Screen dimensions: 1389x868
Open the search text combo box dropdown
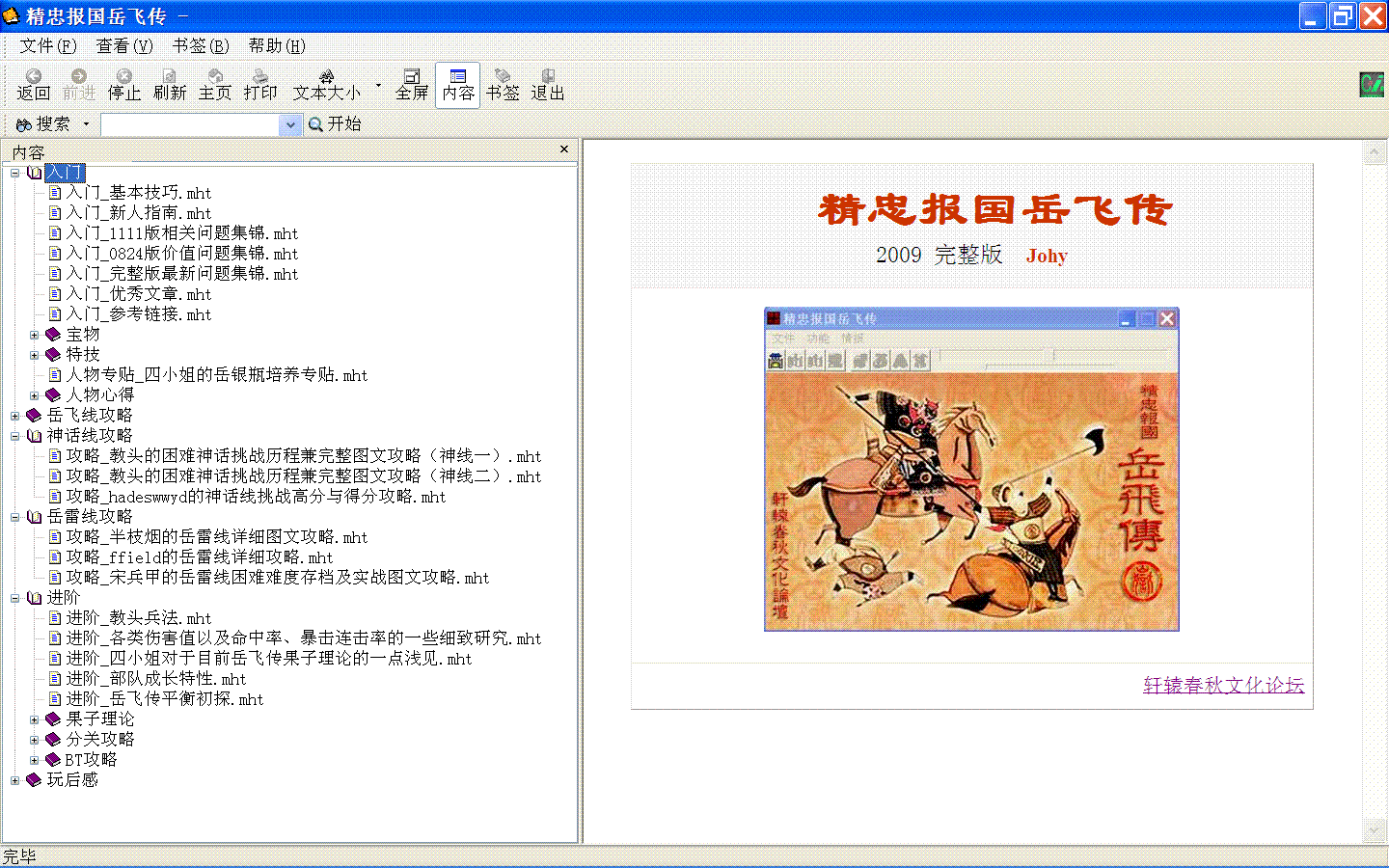289,124
